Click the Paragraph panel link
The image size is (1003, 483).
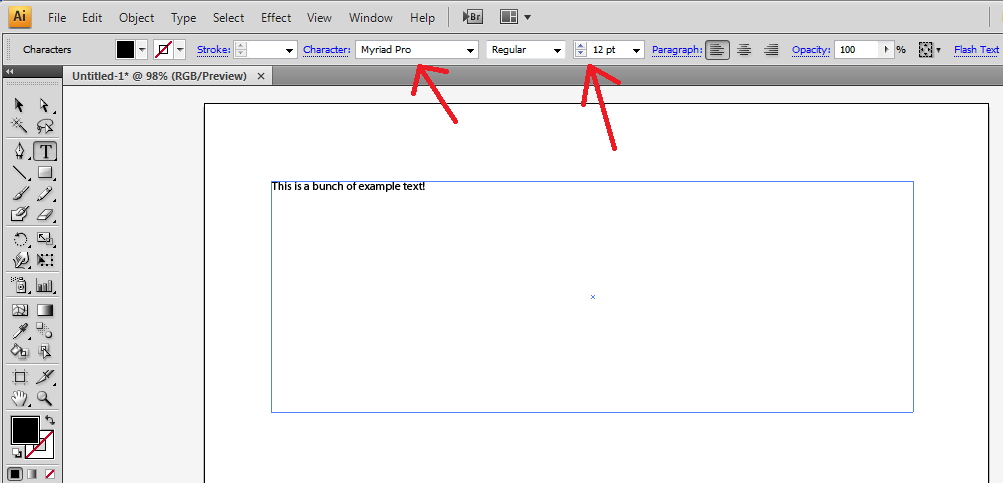[x=677, y=50]
